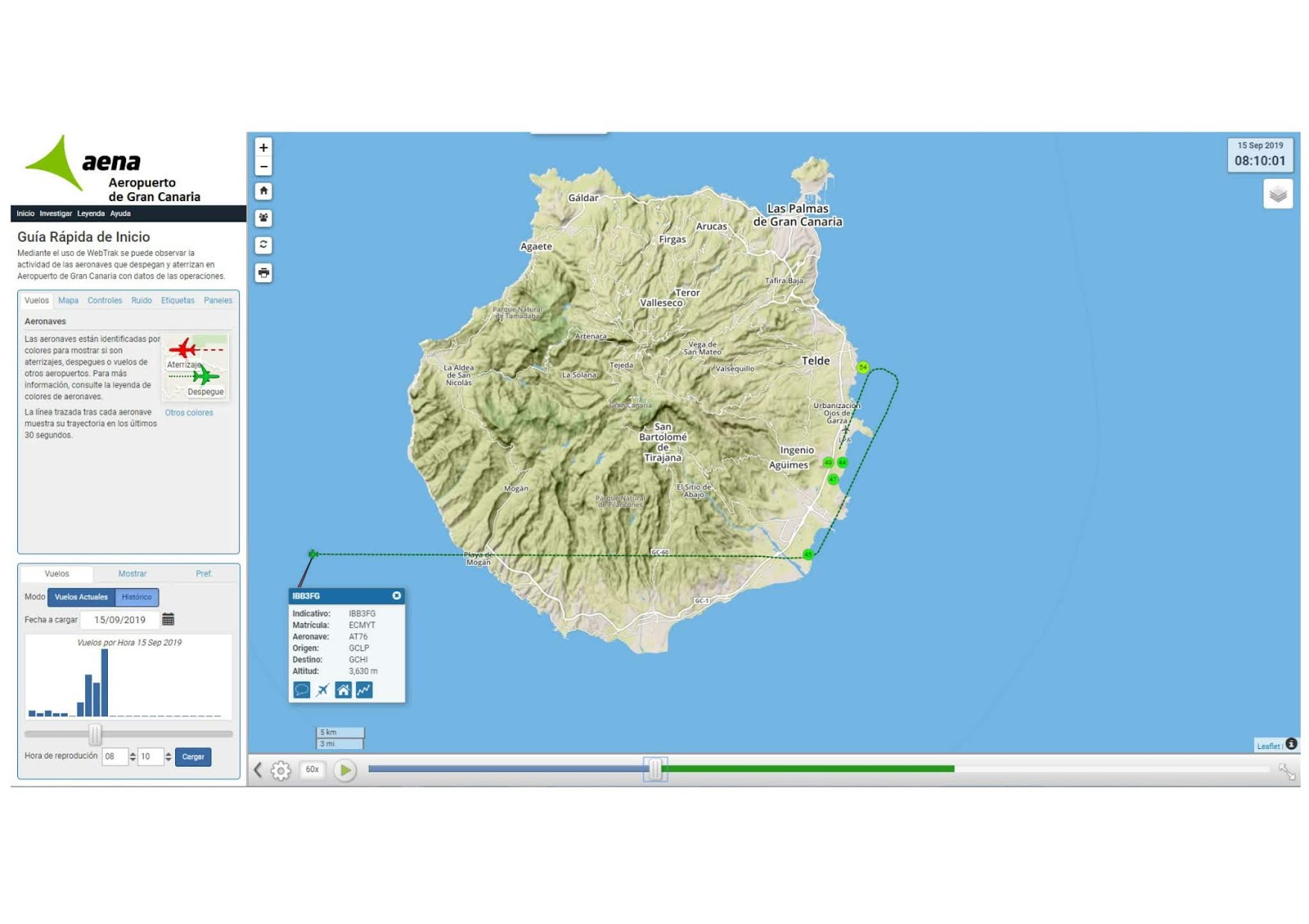Click the airplane icon in flight popup
Viewport: 1309px width, 924px height.
[x=323, y=690]
